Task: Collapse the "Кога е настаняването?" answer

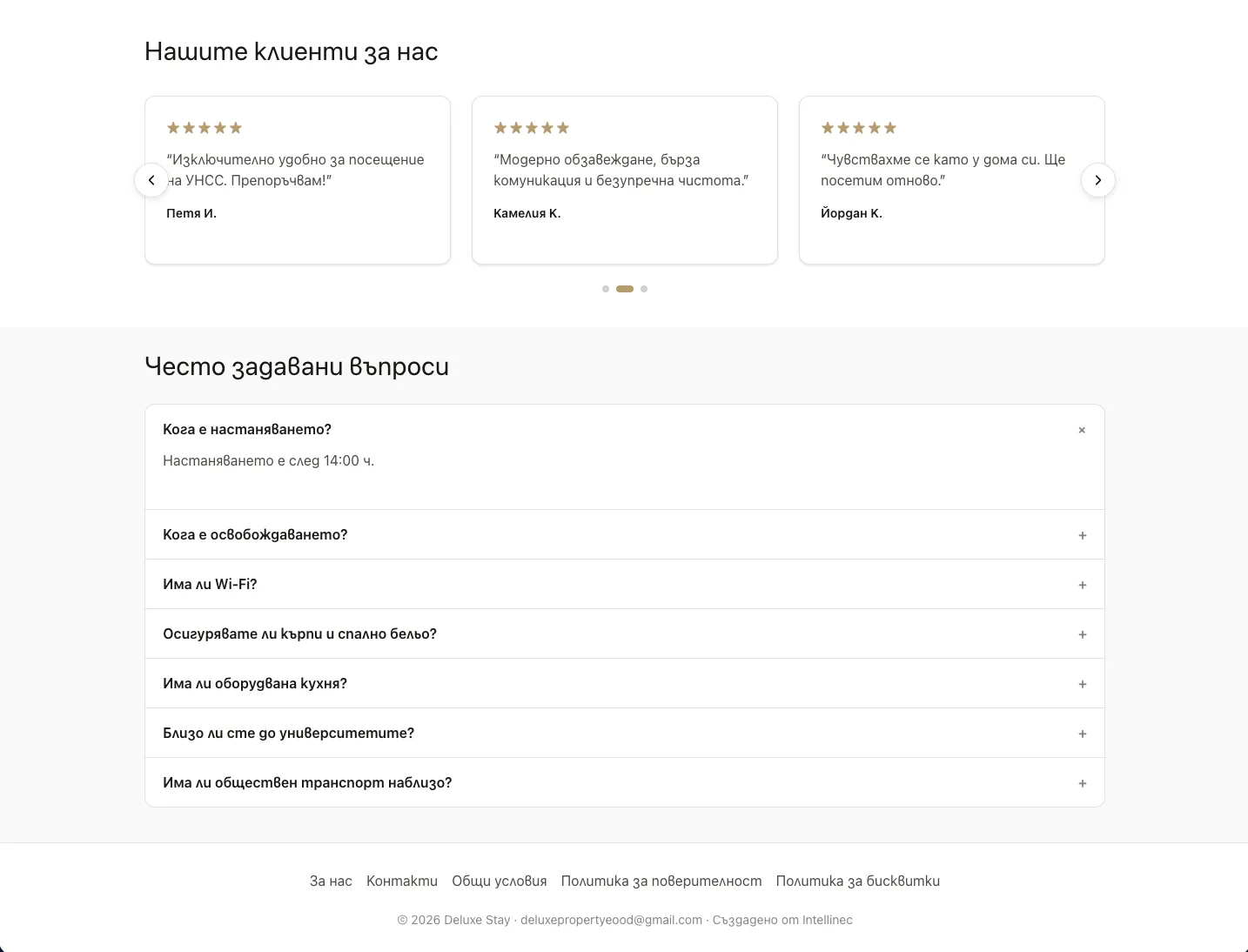Action: pos(1082,430)
